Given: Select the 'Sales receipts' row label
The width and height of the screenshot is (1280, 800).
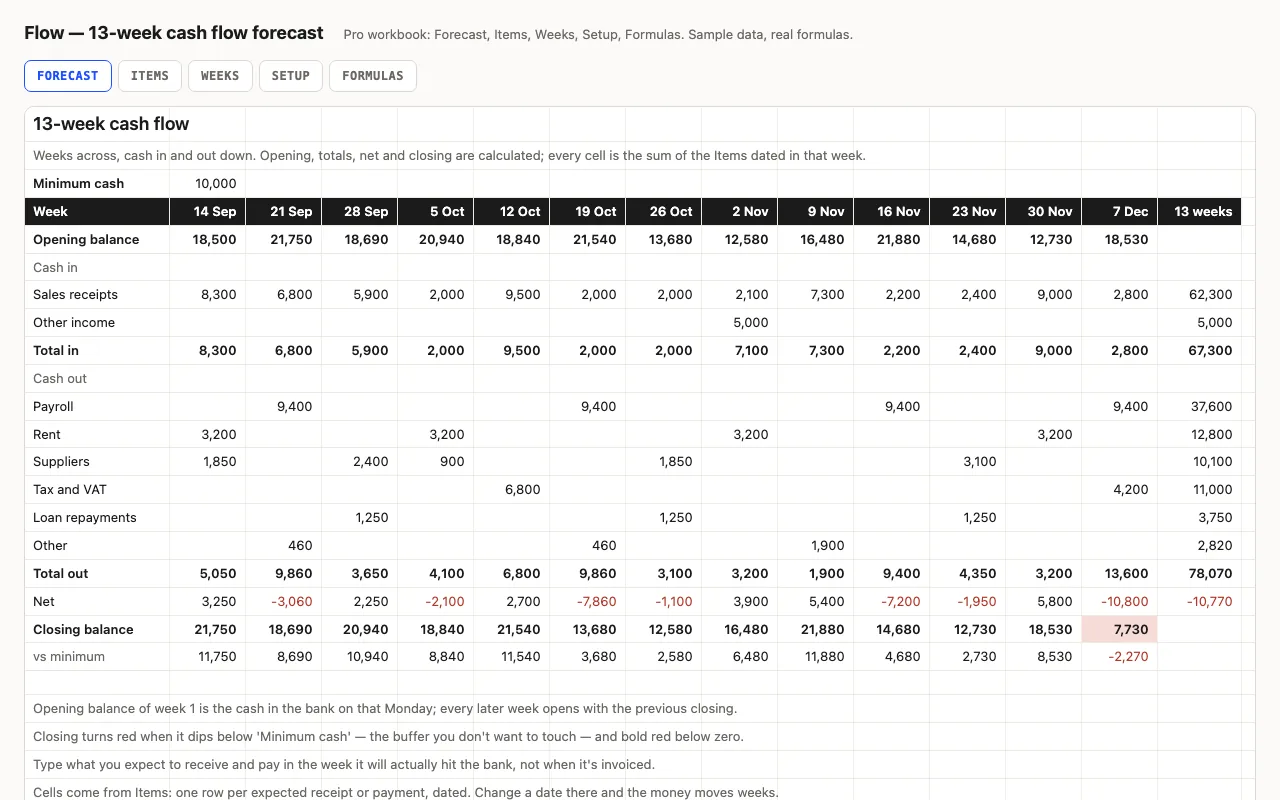Looking at the screenshot, I should pyautogui.click(x=97, y=295).
